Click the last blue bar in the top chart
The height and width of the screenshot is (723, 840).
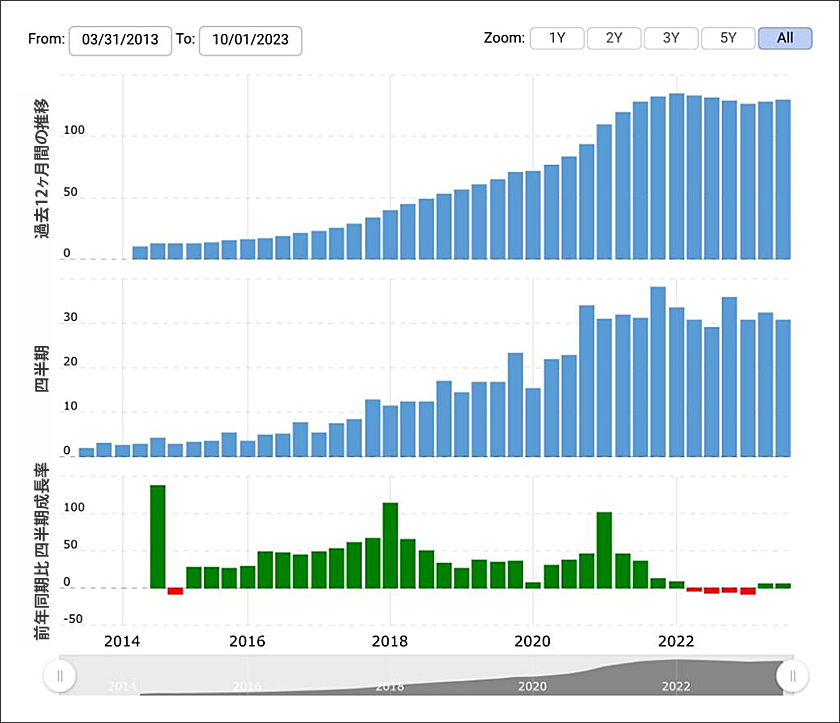click(783, 179)
